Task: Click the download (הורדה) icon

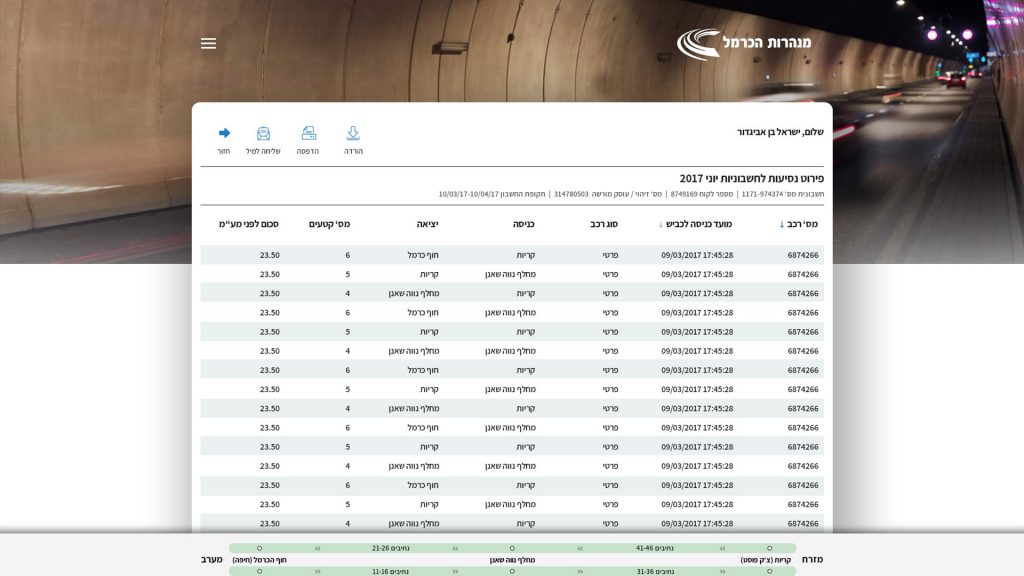Action: tap(353, 133)
